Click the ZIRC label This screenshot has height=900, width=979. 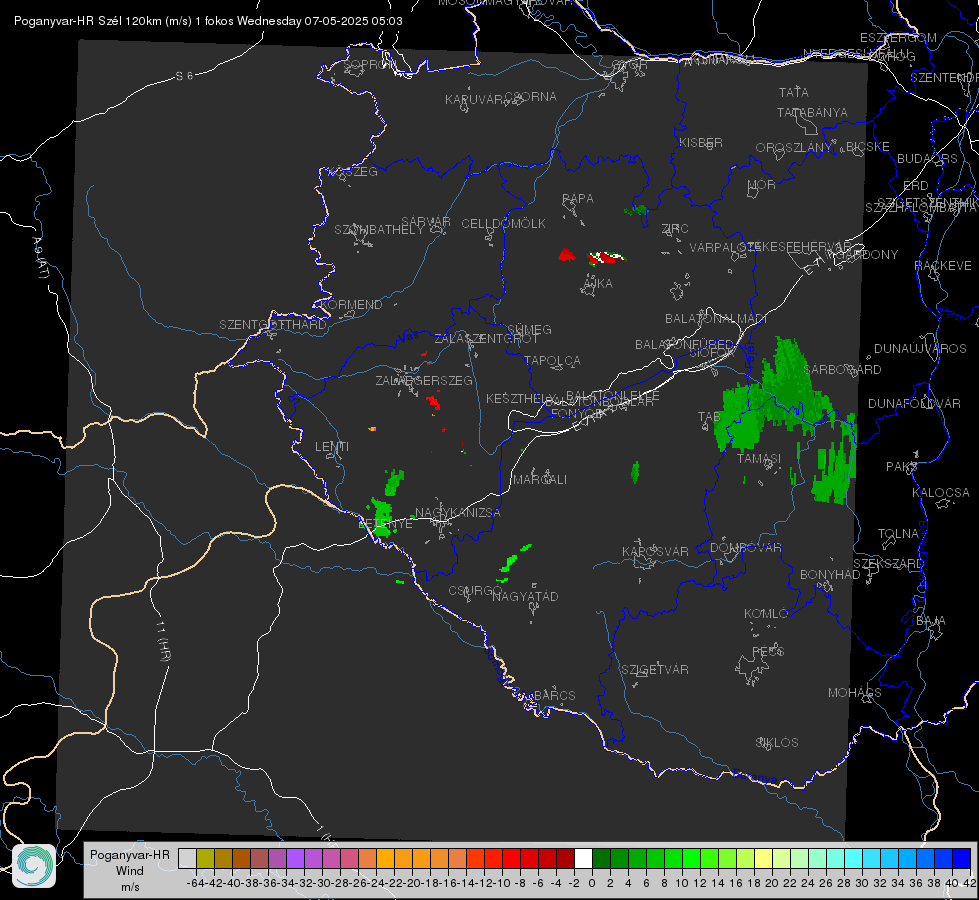click(675, 229)
